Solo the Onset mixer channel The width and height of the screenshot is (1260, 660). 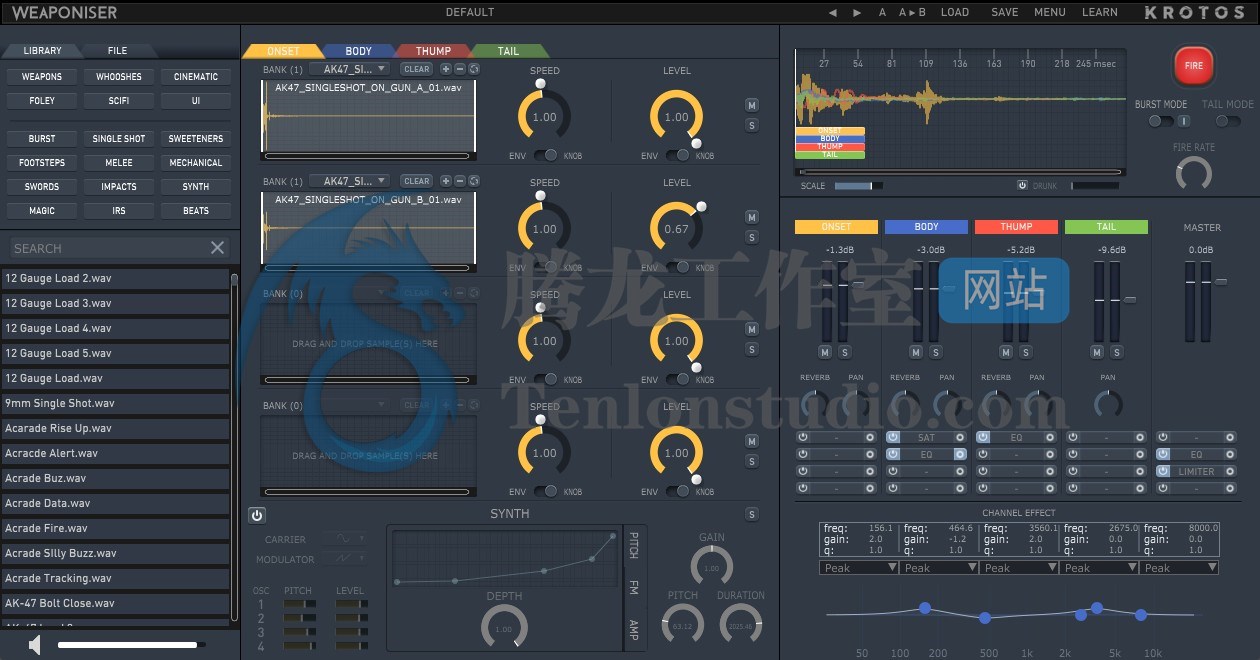845,352
